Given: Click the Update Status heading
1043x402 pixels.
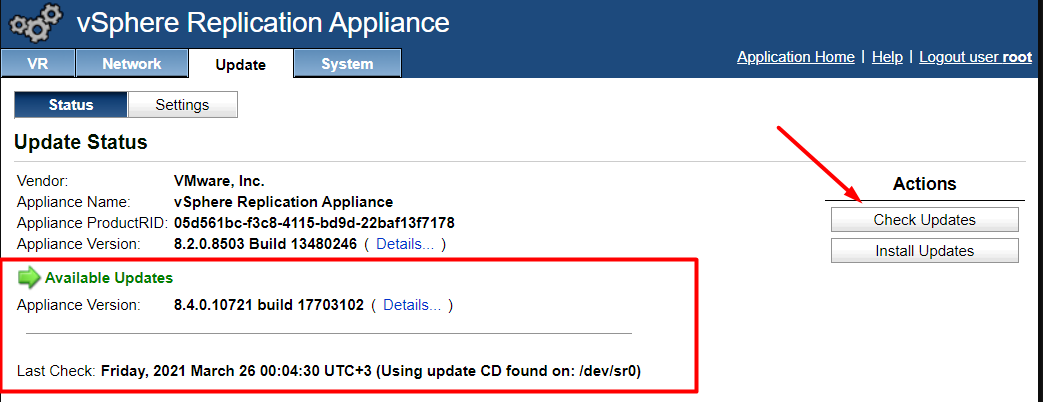Looking at the screenshot, I should 81,143.
